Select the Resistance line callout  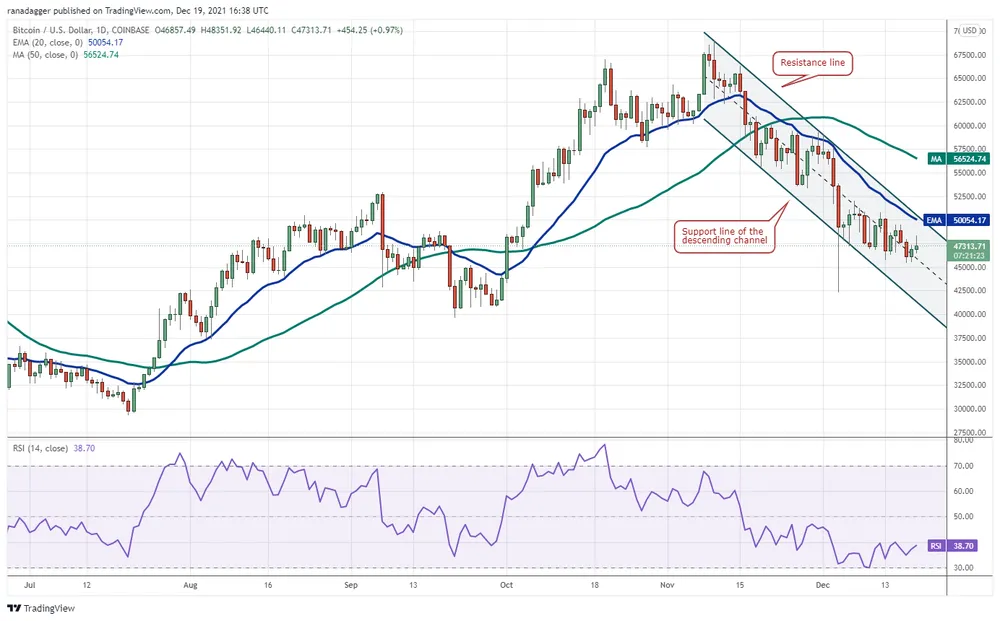pyautogui.click(x=814, y=63)
